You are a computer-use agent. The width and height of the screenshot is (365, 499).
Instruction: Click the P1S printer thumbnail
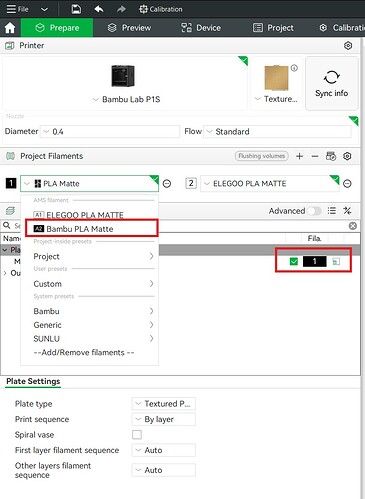coord(123,76)
